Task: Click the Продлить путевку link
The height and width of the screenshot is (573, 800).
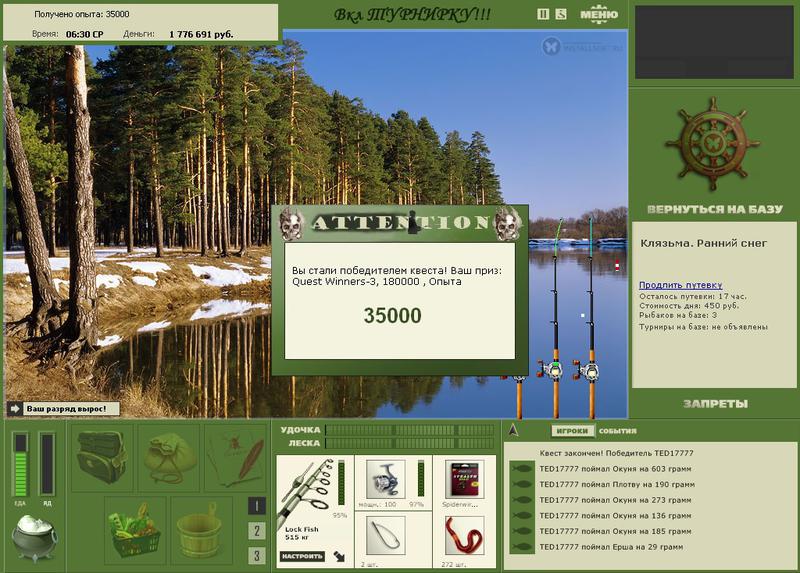Action: [x=680, y=285]
